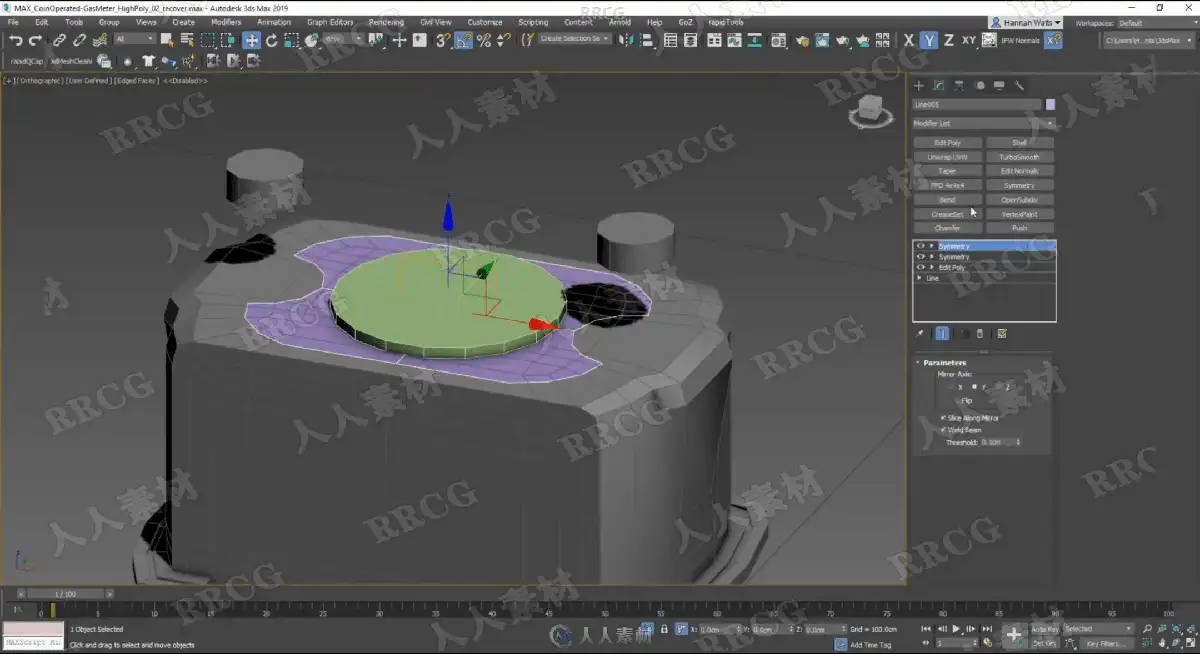Open the Hierarchy panel icon
The height and width of the screenshot is (654, 1200).
click(x=959, y=85)
